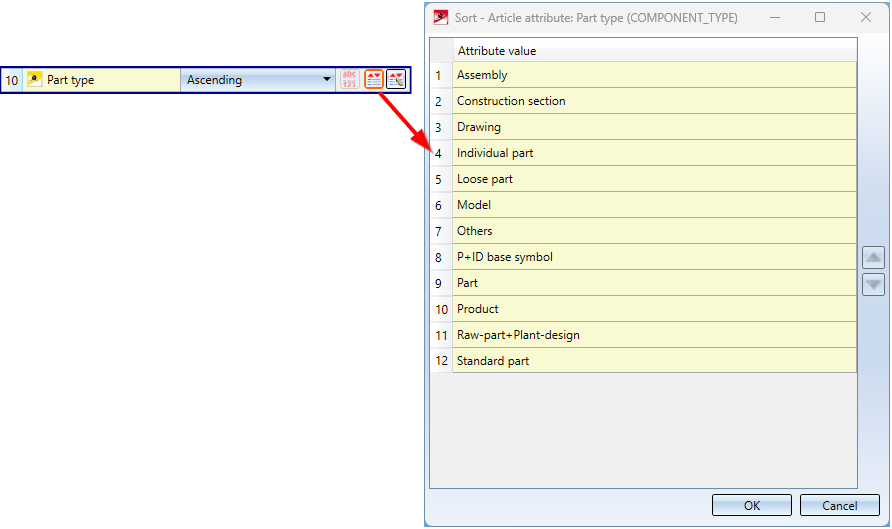Select the Others attribute value

pyautogui.click(x=654, y=231)
